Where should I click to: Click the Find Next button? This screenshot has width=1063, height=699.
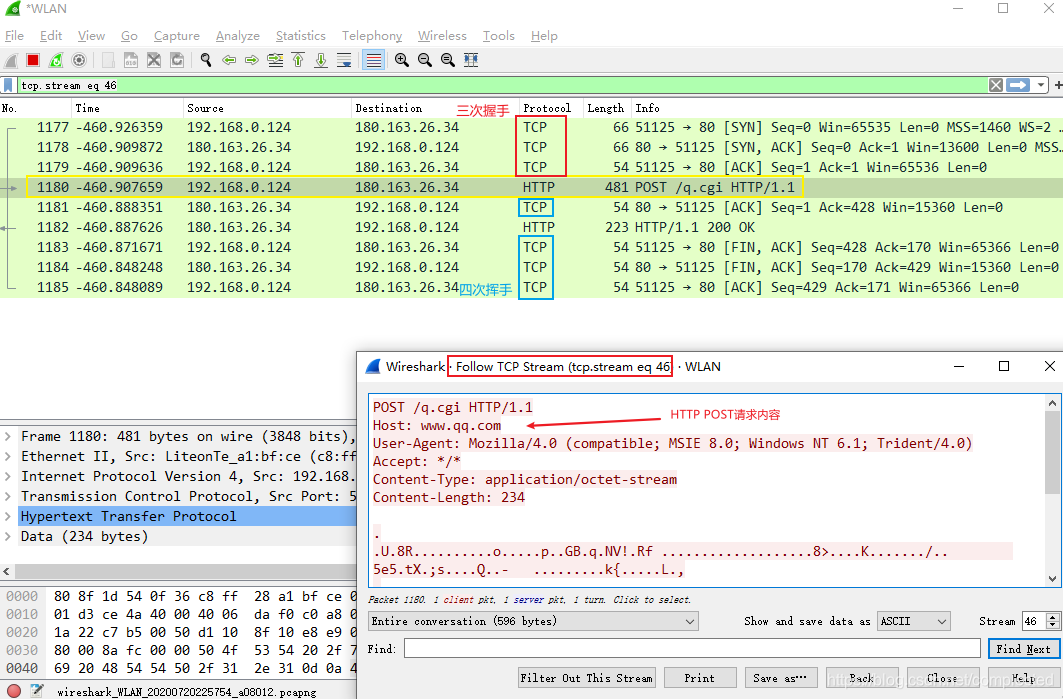click(x=1023, y=649)
